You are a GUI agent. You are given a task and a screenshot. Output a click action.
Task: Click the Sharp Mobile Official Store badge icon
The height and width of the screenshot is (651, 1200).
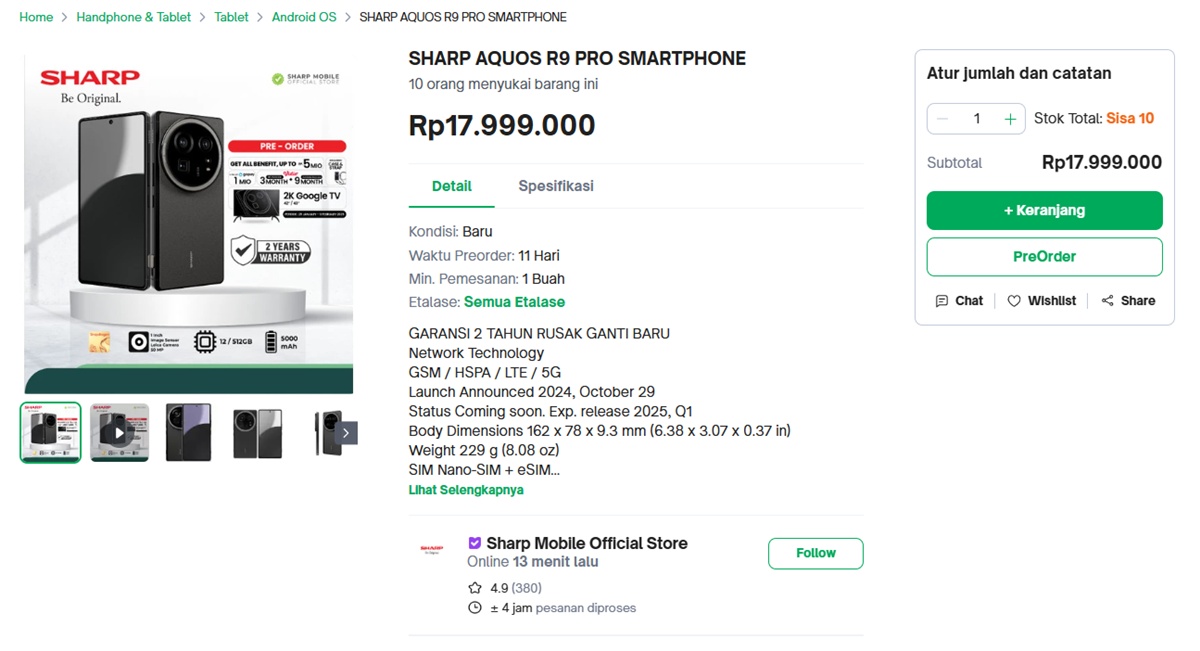point(474,543)
